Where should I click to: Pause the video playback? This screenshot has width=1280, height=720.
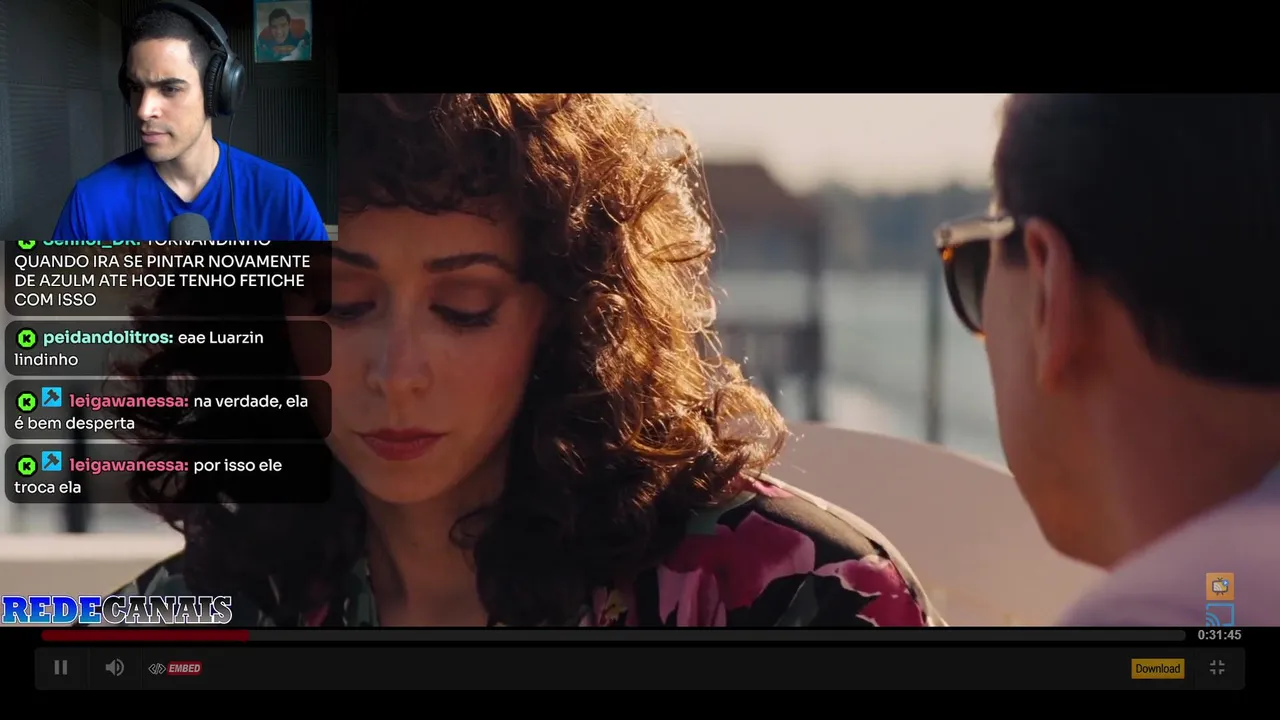click(61, 667)
